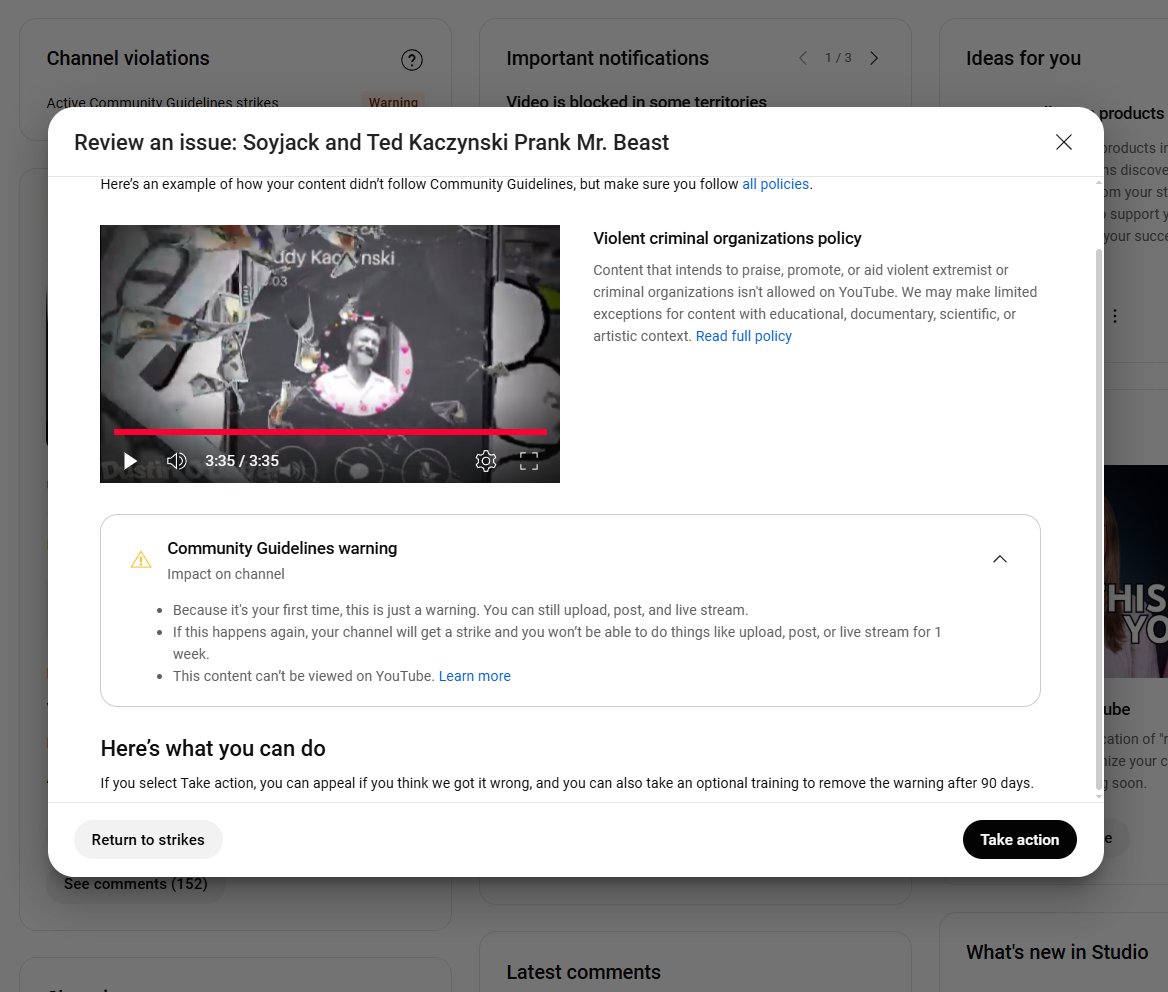Click Return to strikes button
Image resolution: width=1168 pixels, height=992 pixels.
[x=147, y=839]
